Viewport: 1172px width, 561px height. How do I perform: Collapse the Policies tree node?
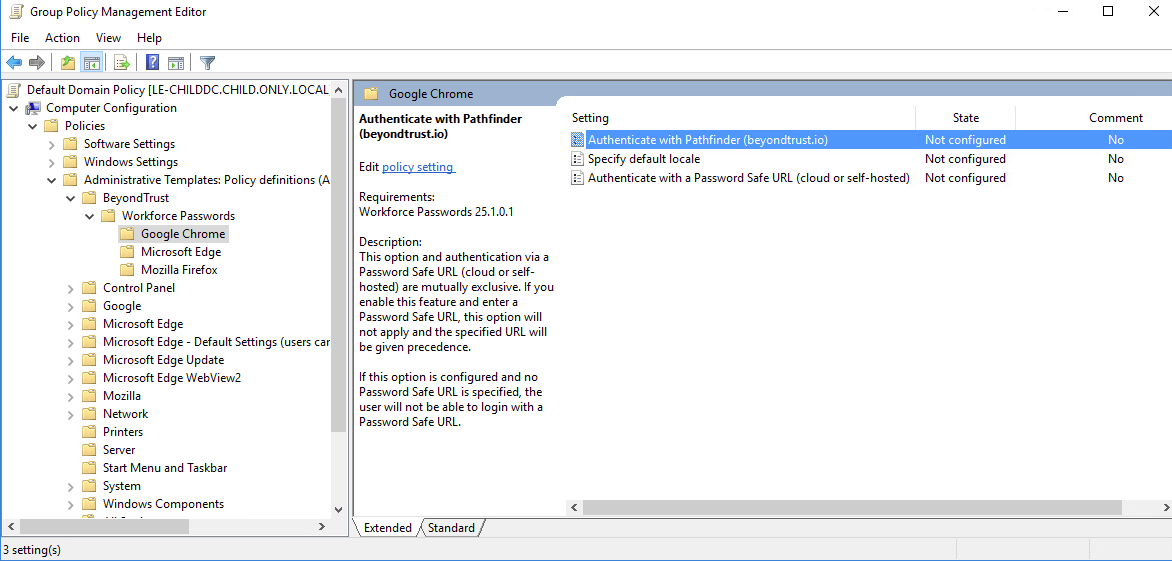pos(32,125)
